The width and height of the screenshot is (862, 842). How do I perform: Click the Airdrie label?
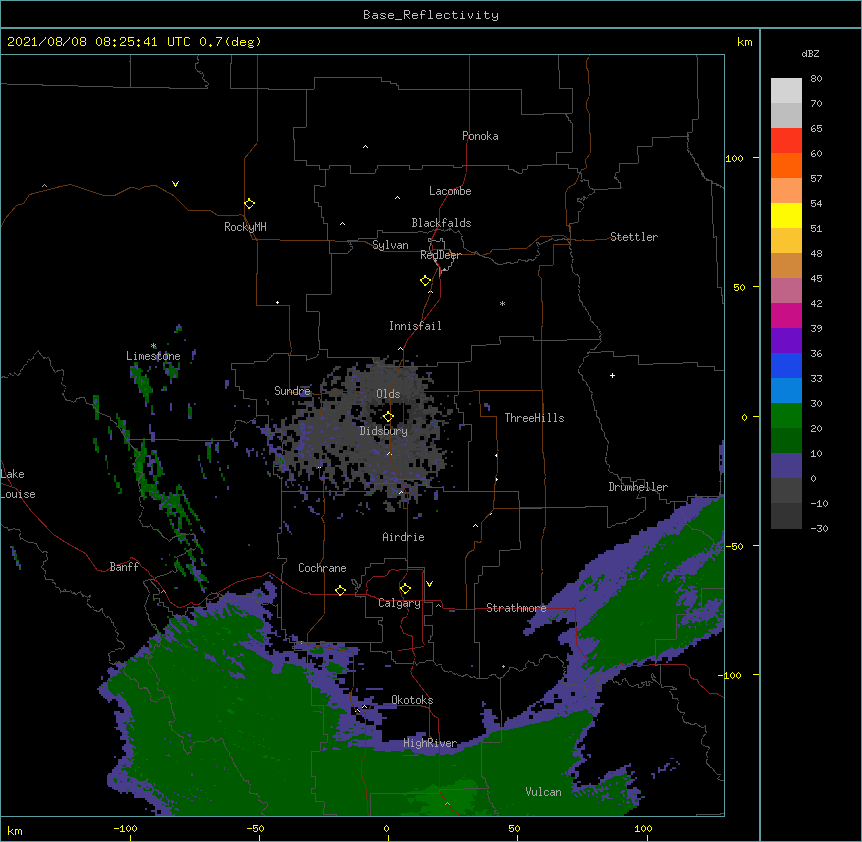(404, 537)
